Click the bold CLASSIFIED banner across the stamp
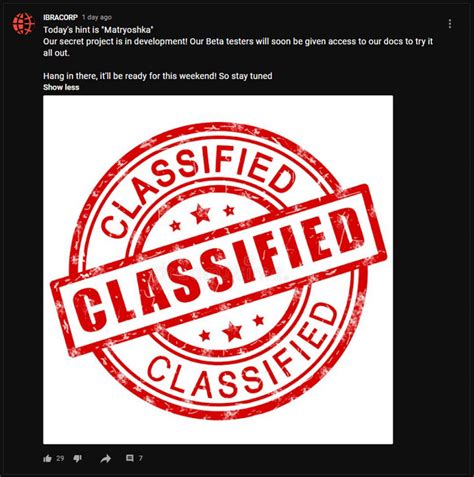 [218, 270]
